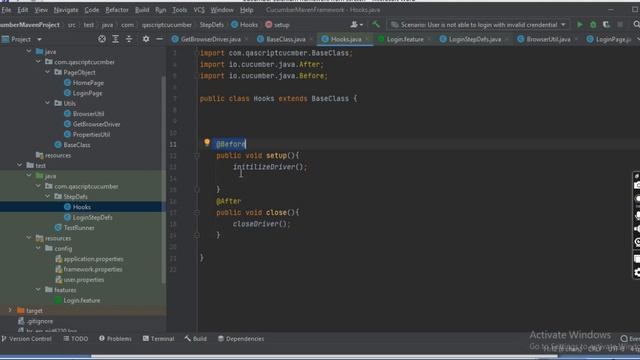Select BaseClass in the project tree
The height and width of the screenshot is (360, 640).
(77, 145)
